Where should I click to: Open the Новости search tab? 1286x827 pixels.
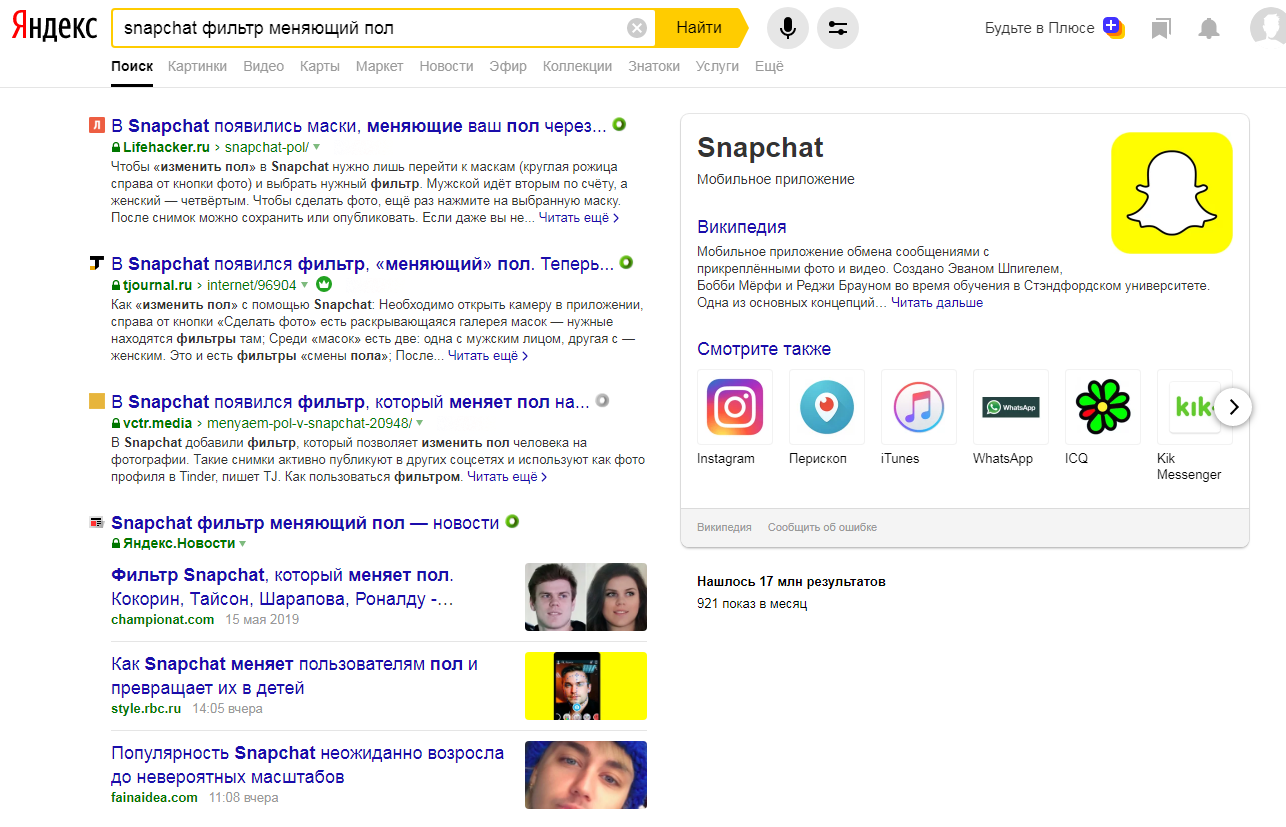click(x=446, y=66)
